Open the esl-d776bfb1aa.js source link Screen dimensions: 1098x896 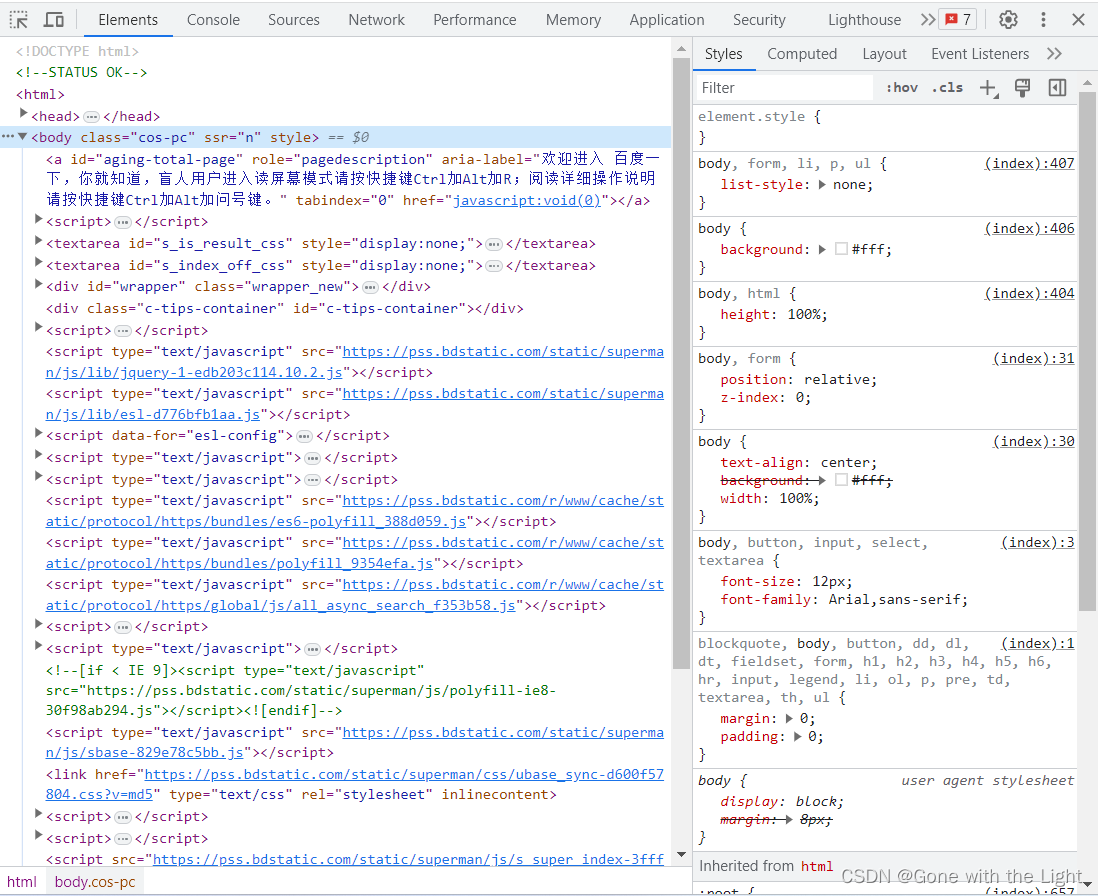coord(153,414)
